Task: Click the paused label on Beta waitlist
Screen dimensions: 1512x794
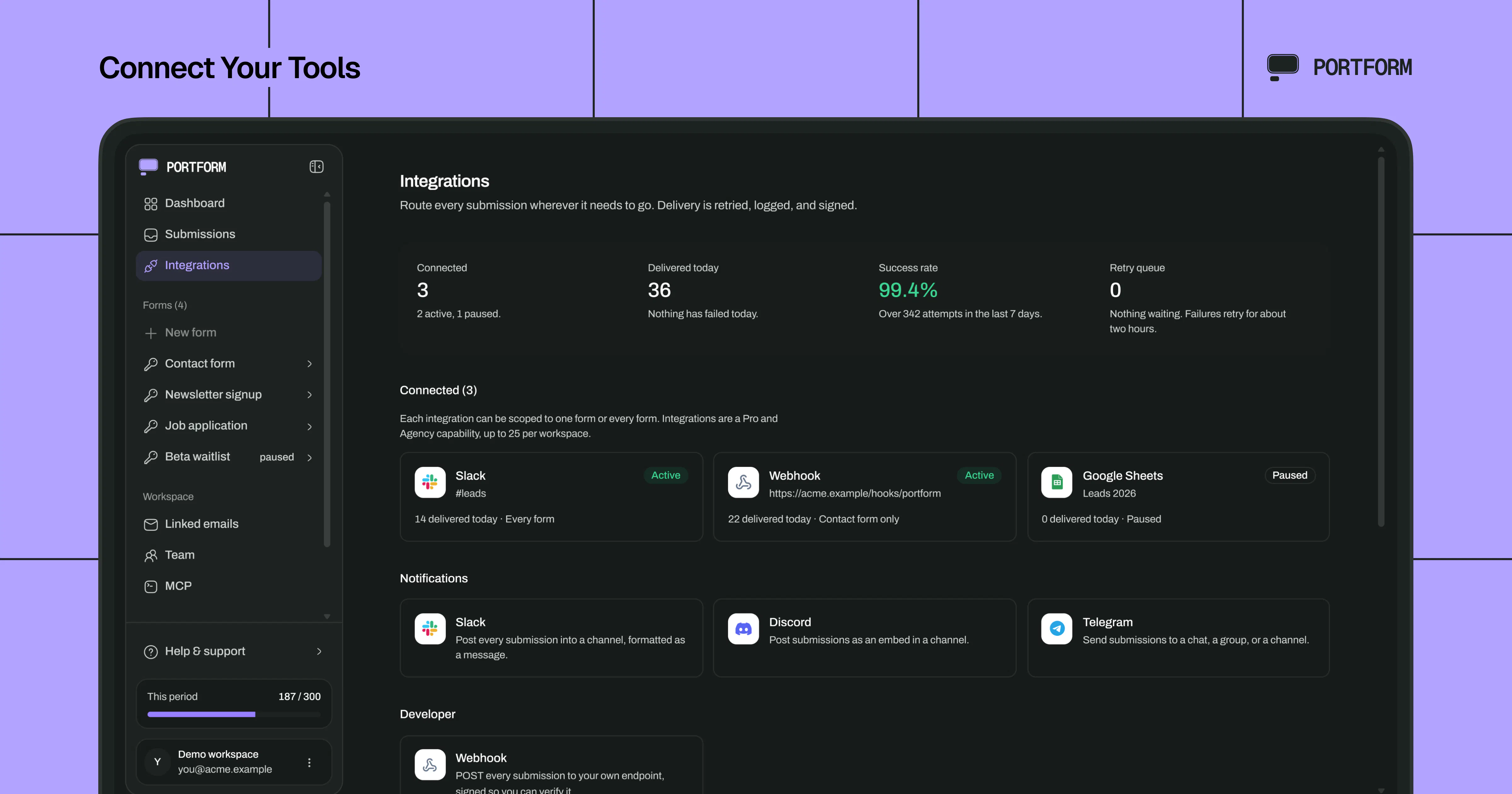Action: (277, 457)
